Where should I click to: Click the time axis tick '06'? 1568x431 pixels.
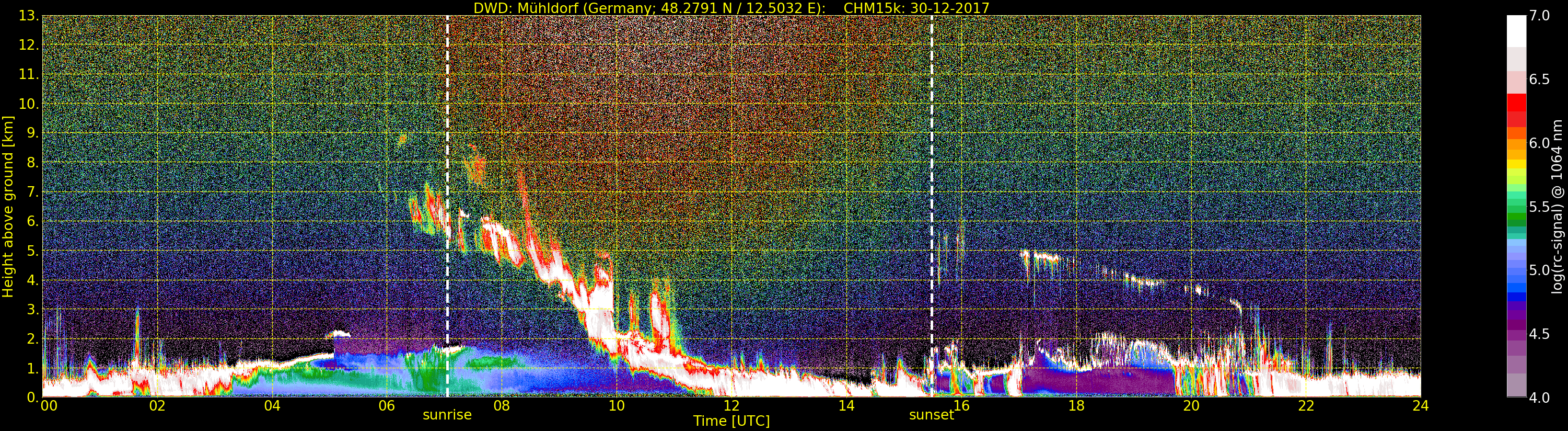pyautogui.click(x=387, y=405)
